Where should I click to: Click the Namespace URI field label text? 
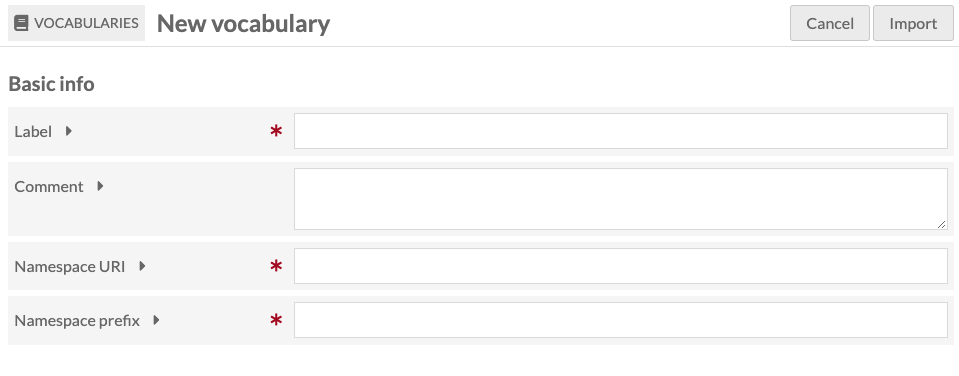[70, 267]
